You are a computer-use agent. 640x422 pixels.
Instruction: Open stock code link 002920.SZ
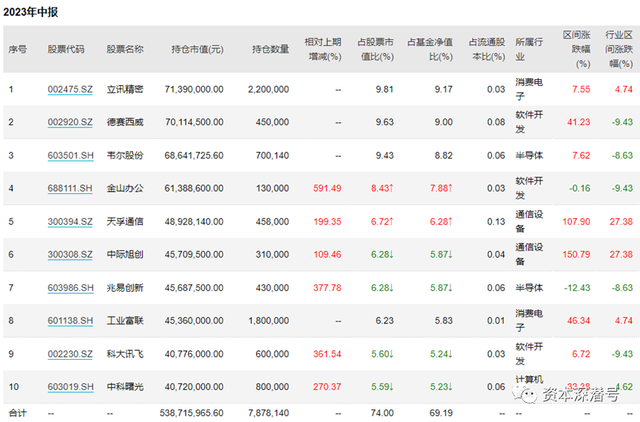tap(70, 122)
